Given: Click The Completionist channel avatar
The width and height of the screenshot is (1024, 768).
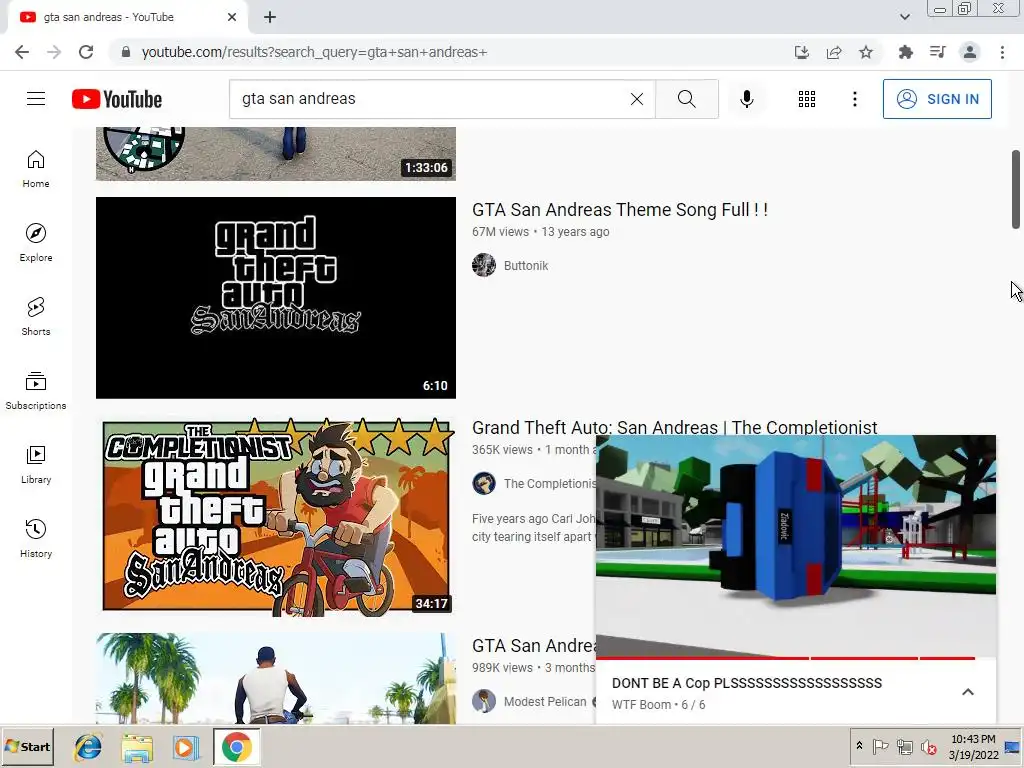Looking at the screenshot, I should (484, 483).
